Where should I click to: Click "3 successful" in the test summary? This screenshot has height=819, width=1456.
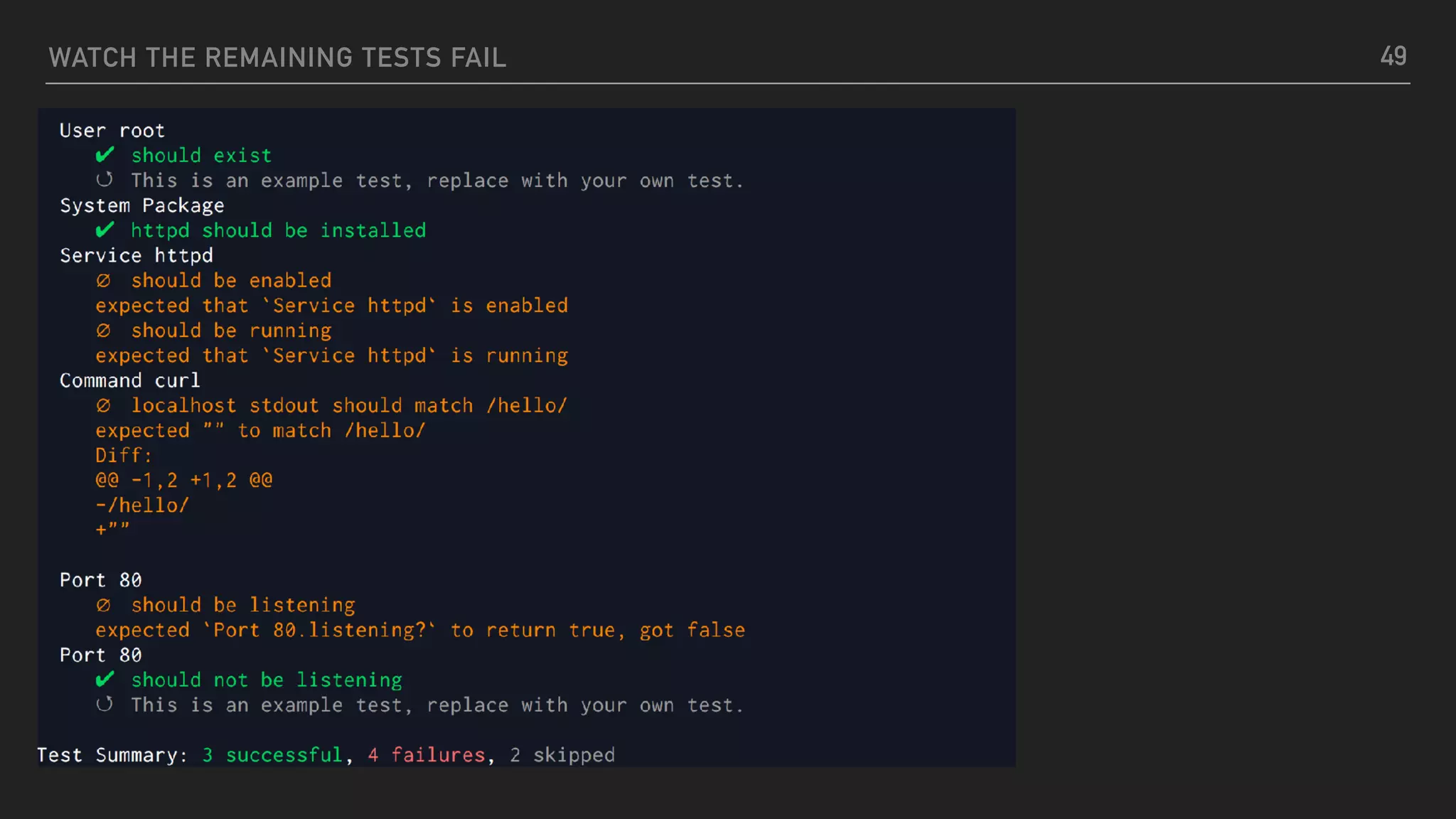click(x=272, y=755)
